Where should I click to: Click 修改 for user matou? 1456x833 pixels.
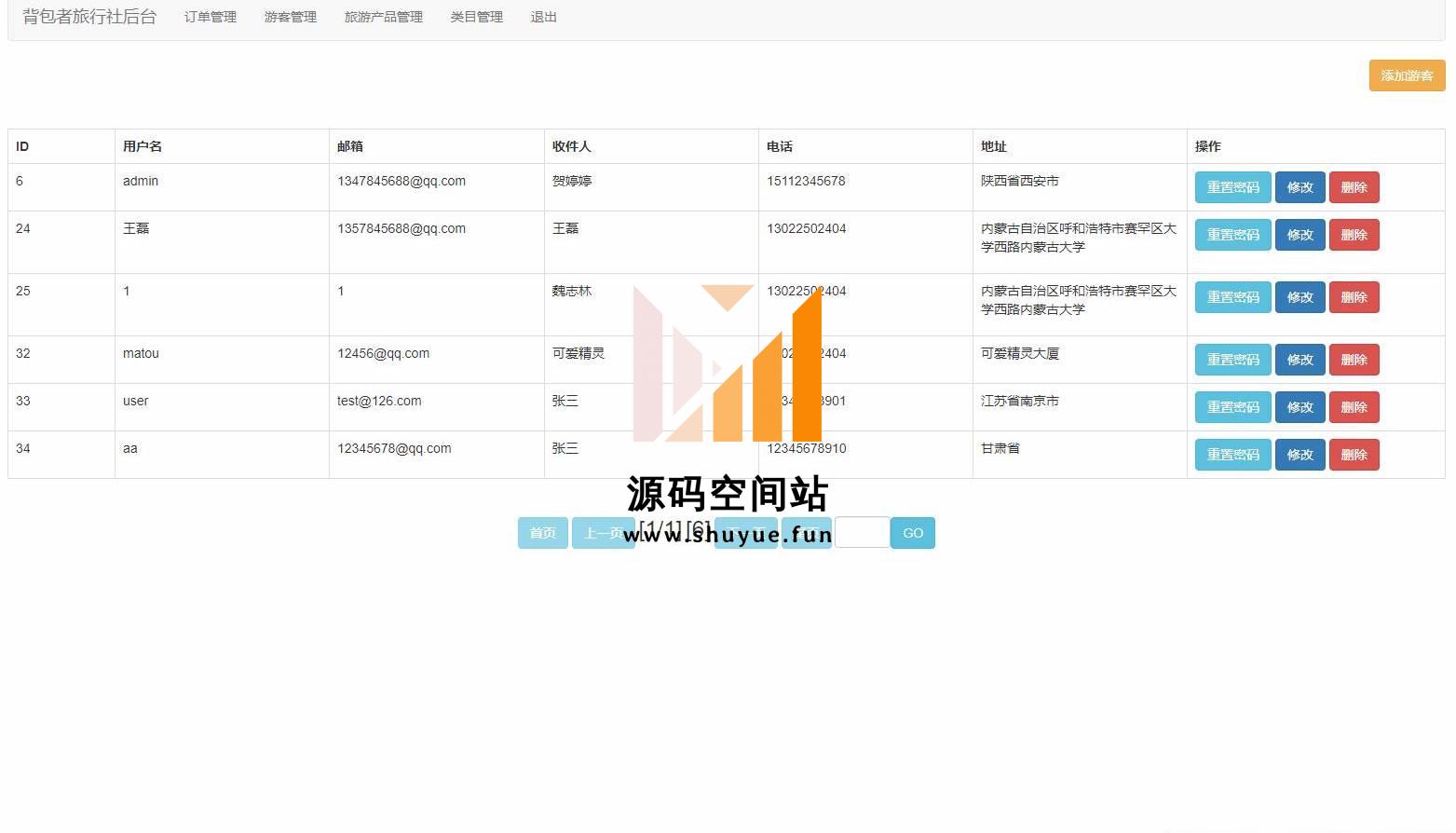1300,360
